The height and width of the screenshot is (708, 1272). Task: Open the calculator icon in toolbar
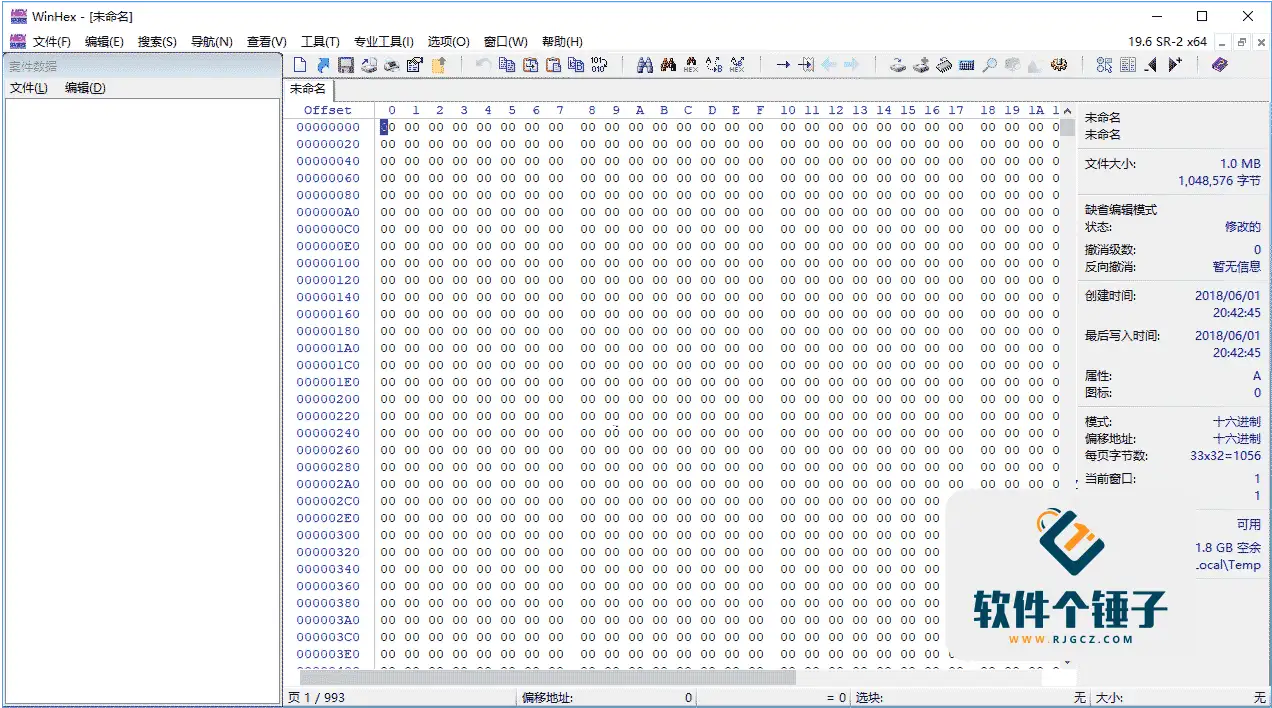[x=966, y=65]
